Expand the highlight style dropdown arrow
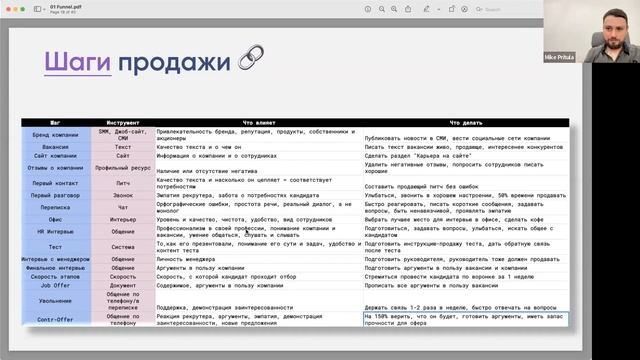640x360 pixels. pos(438,9)
